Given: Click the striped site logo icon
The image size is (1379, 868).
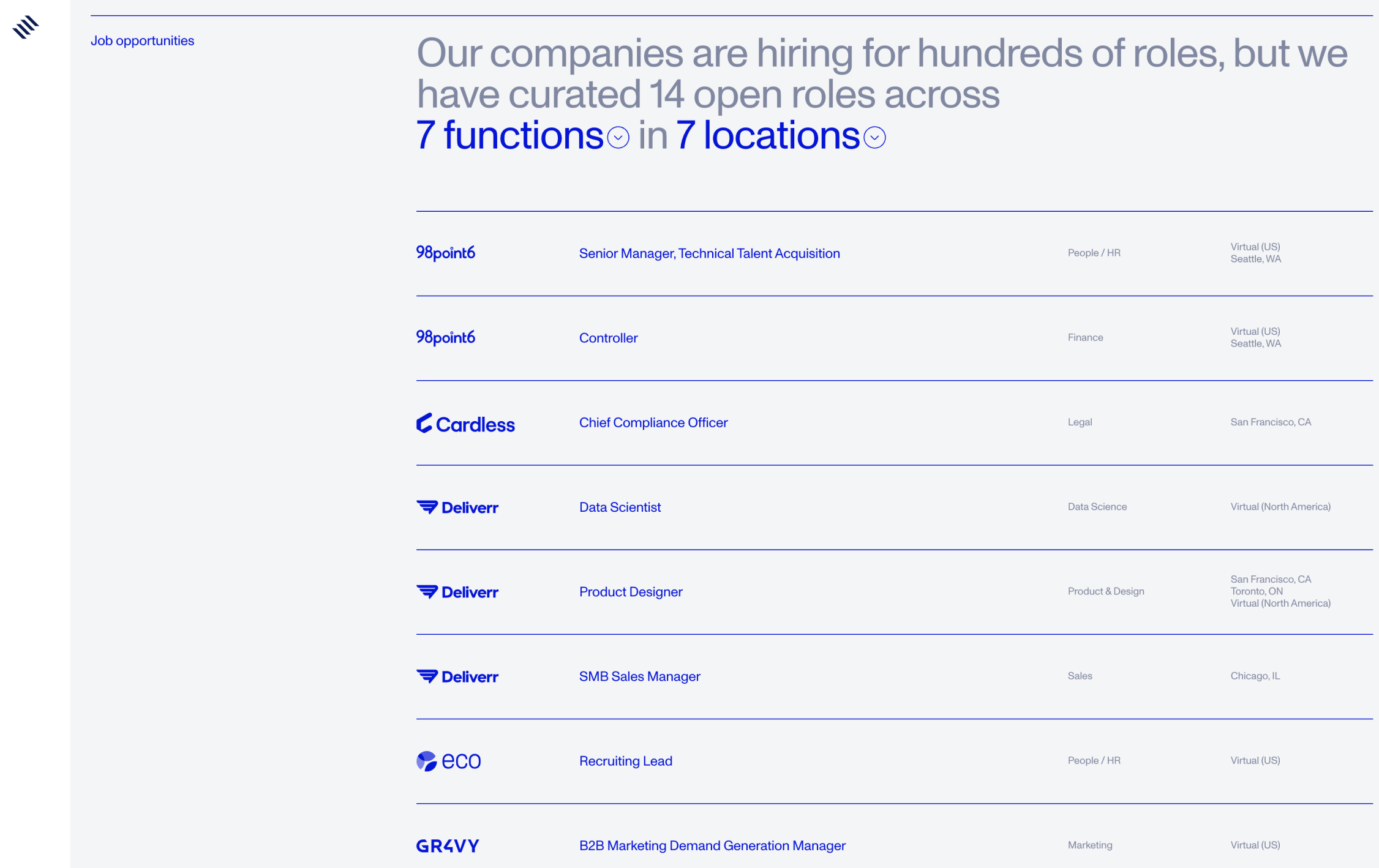Looking at the screenshot, I should pyautogui.click(x=25, y=27).
